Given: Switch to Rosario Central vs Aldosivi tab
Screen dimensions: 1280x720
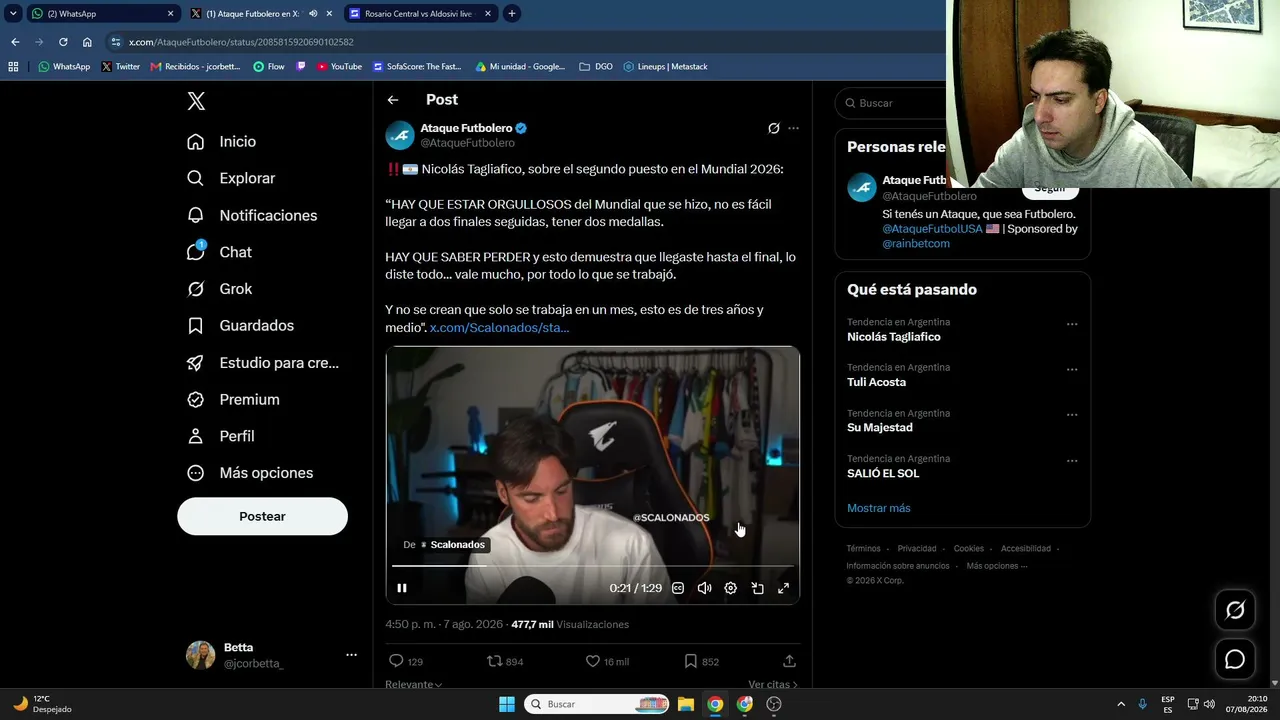Looking at the screenshot, I should (420, 14).
